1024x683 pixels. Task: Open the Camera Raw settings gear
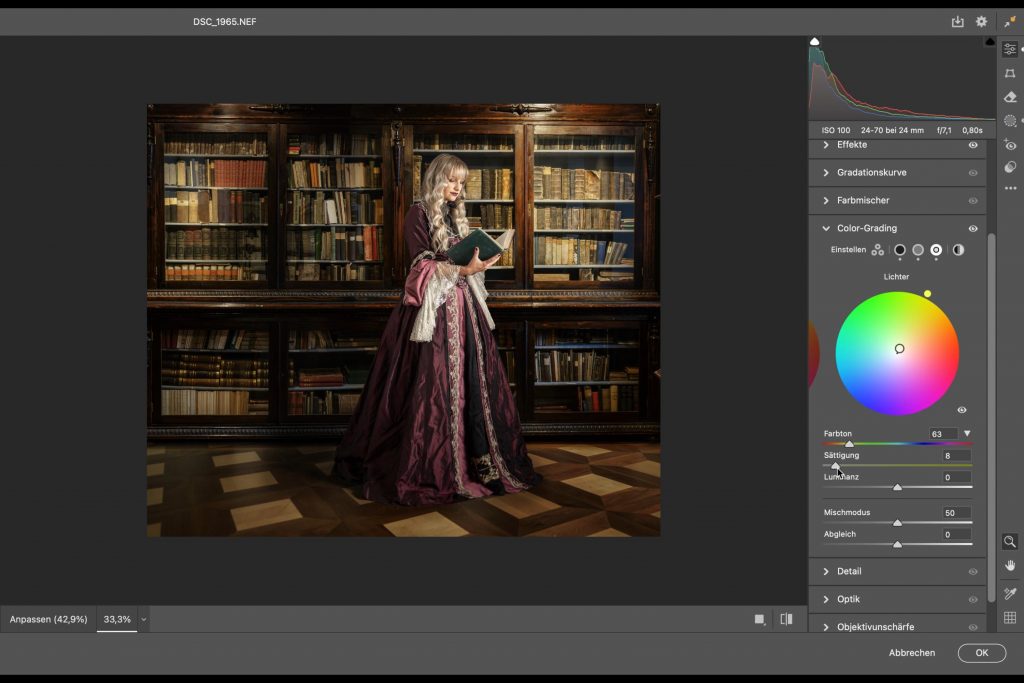pos(981,21)
